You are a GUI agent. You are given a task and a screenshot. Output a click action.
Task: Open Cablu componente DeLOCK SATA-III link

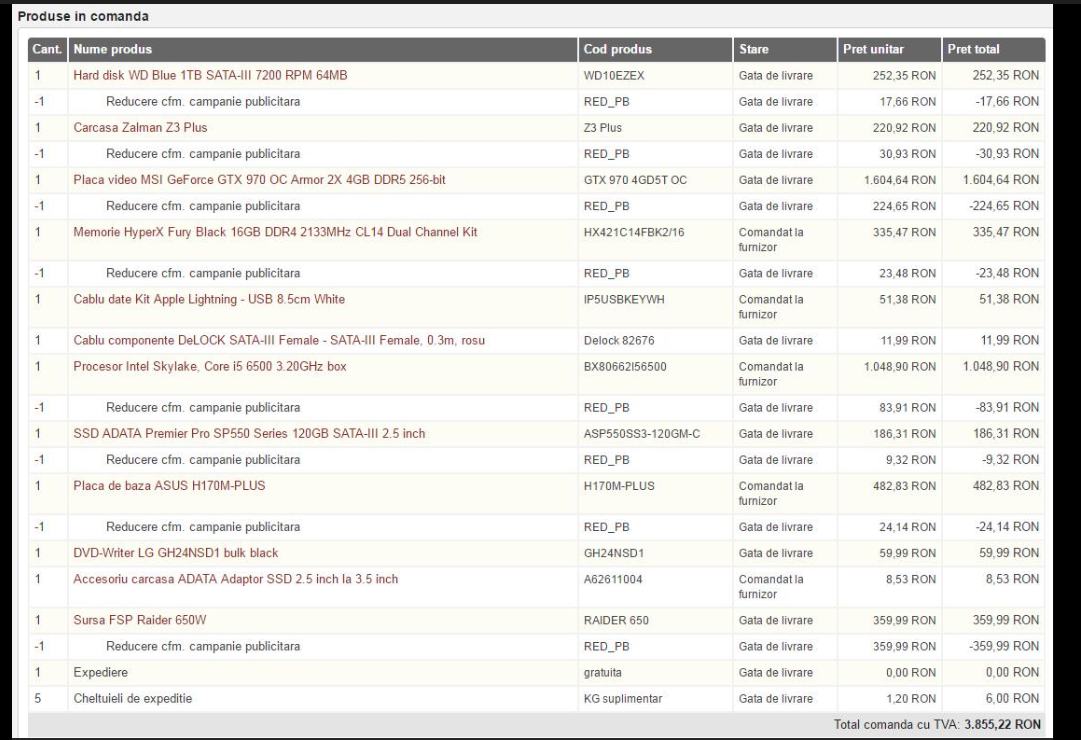(x=279, y=340)
